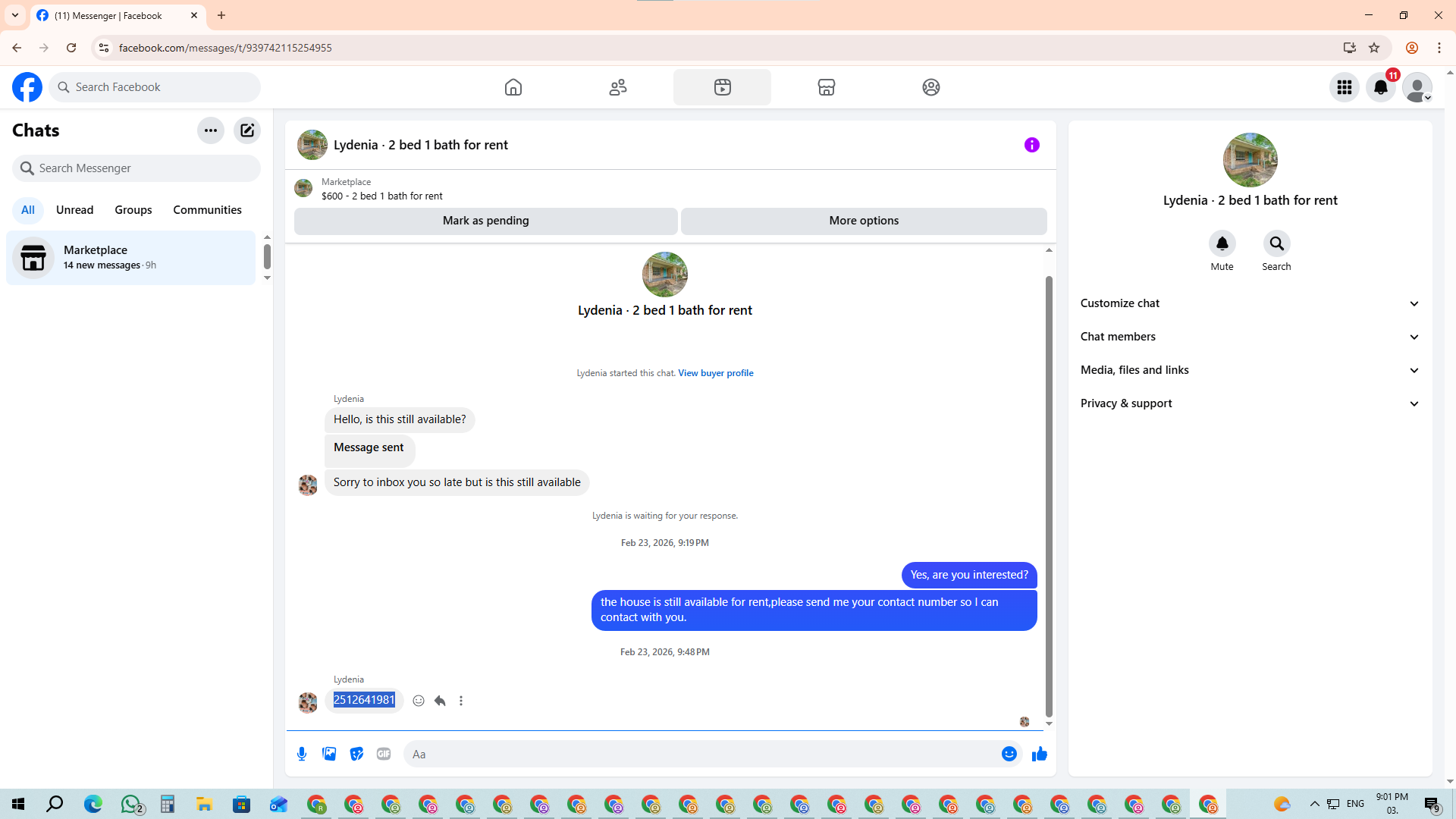Toggle conversation information panel
The width and height of the screenshot is (1456, 819).
tap(1031, 145)
